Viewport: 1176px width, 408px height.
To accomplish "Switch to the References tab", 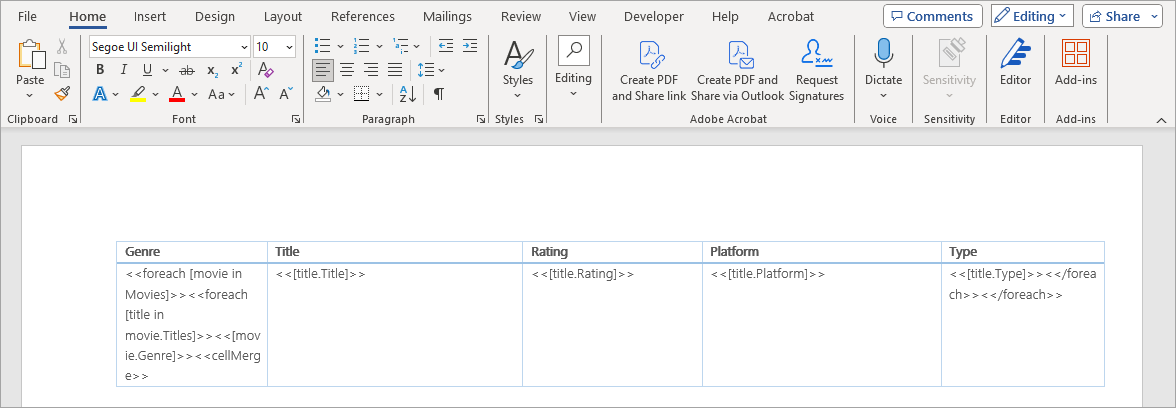I will (x=362, y=16).
